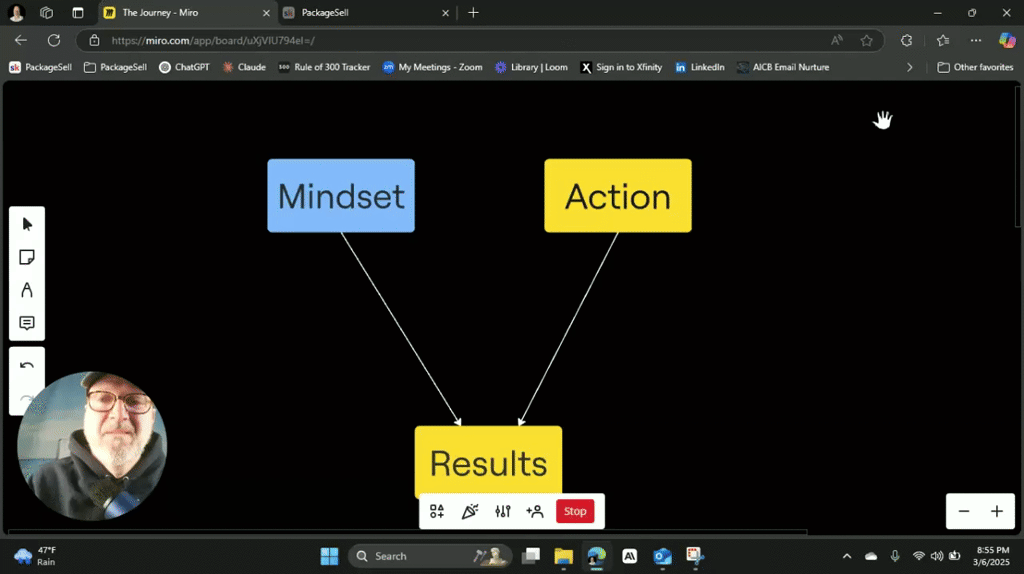Select the yellow Results sticky note
The height and width of the screenshot is (574, 1024).
point(488,461)
